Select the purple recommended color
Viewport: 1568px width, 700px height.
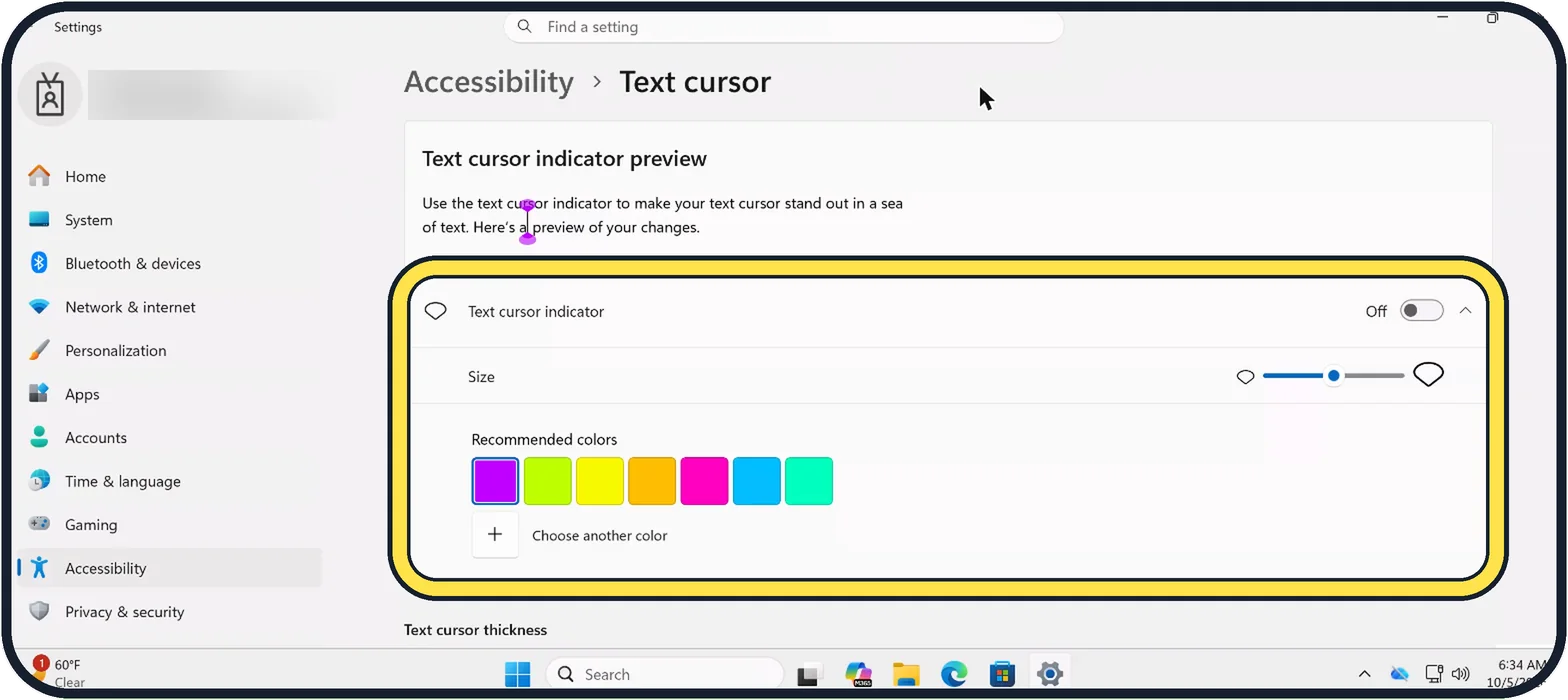[x=495, y=481]
